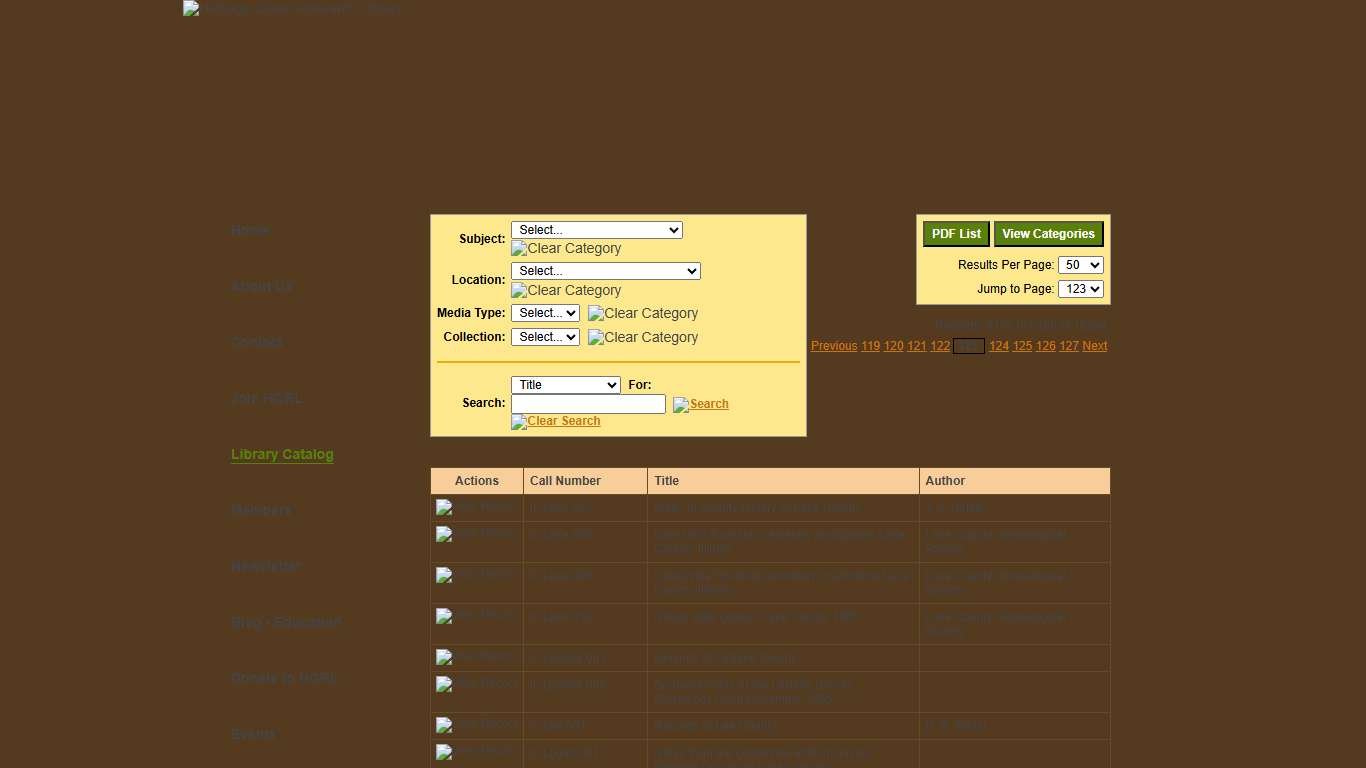The width and height of the screenshot is (1366, 768).
Task: Click in the search text input field
Action: point(588,403)
